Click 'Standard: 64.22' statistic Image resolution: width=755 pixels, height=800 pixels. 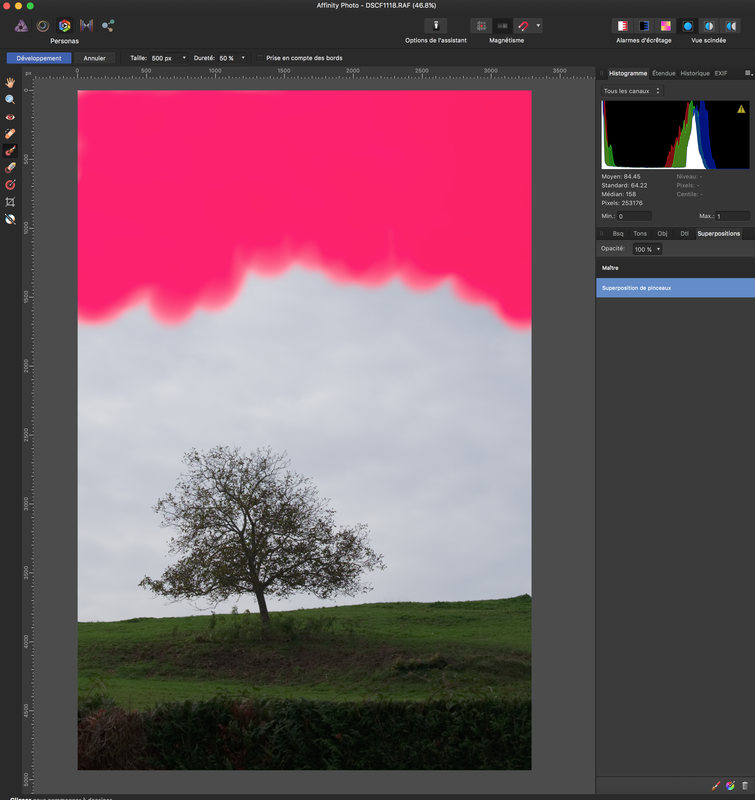pos(624,185)
